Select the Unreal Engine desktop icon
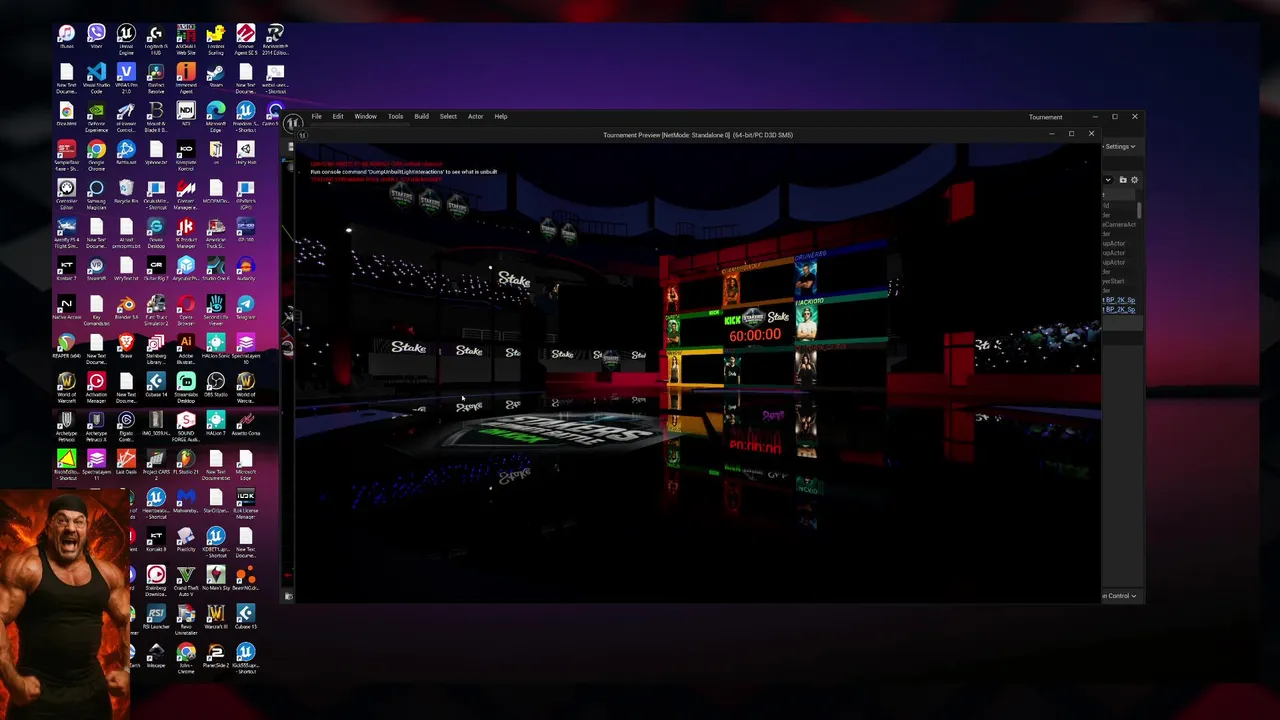 point(126,40)
